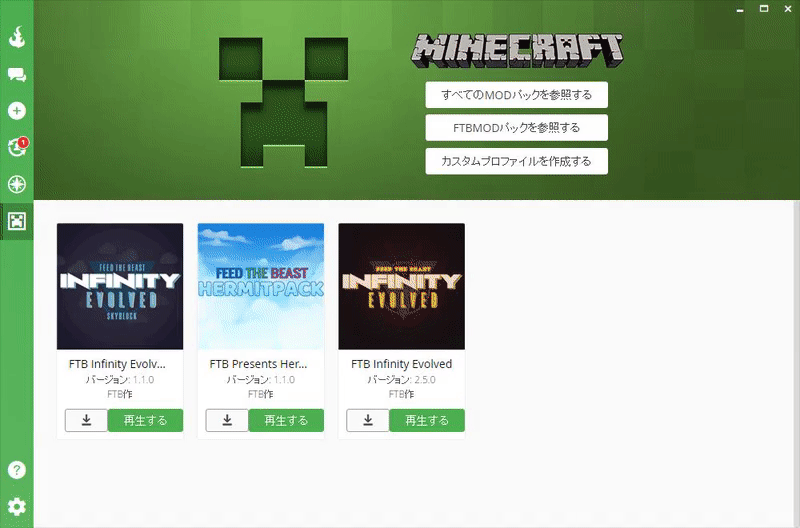Open the sync updates icon with notification badge

(x=17, y=147)
